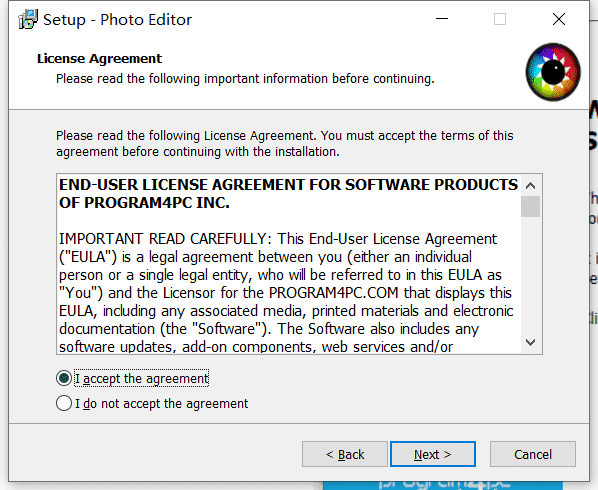Close the Photo Editor setup window
This screenshot has height=490, width=598.
point(559,19)
